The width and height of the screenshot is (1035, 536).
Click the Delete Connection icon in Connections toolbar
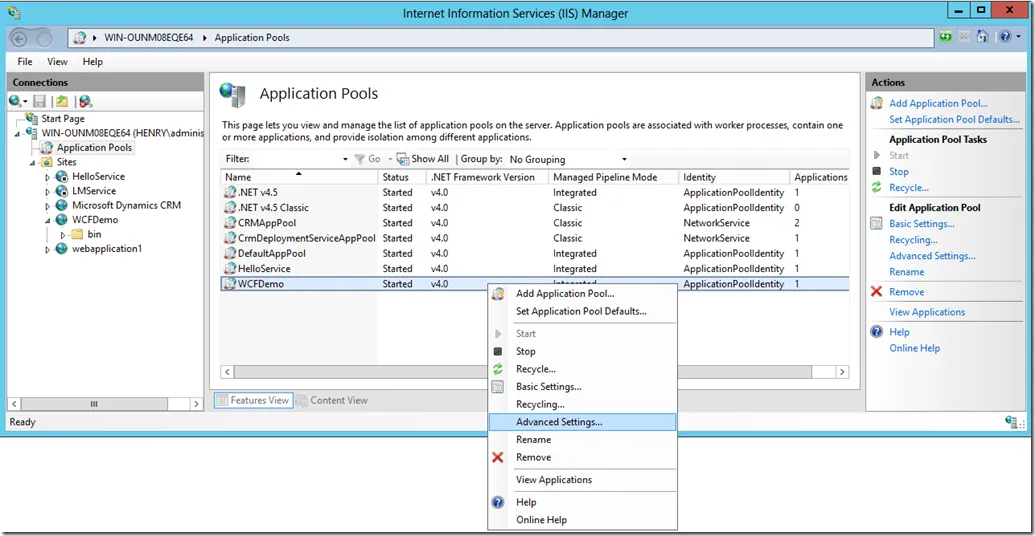(85, 101)
